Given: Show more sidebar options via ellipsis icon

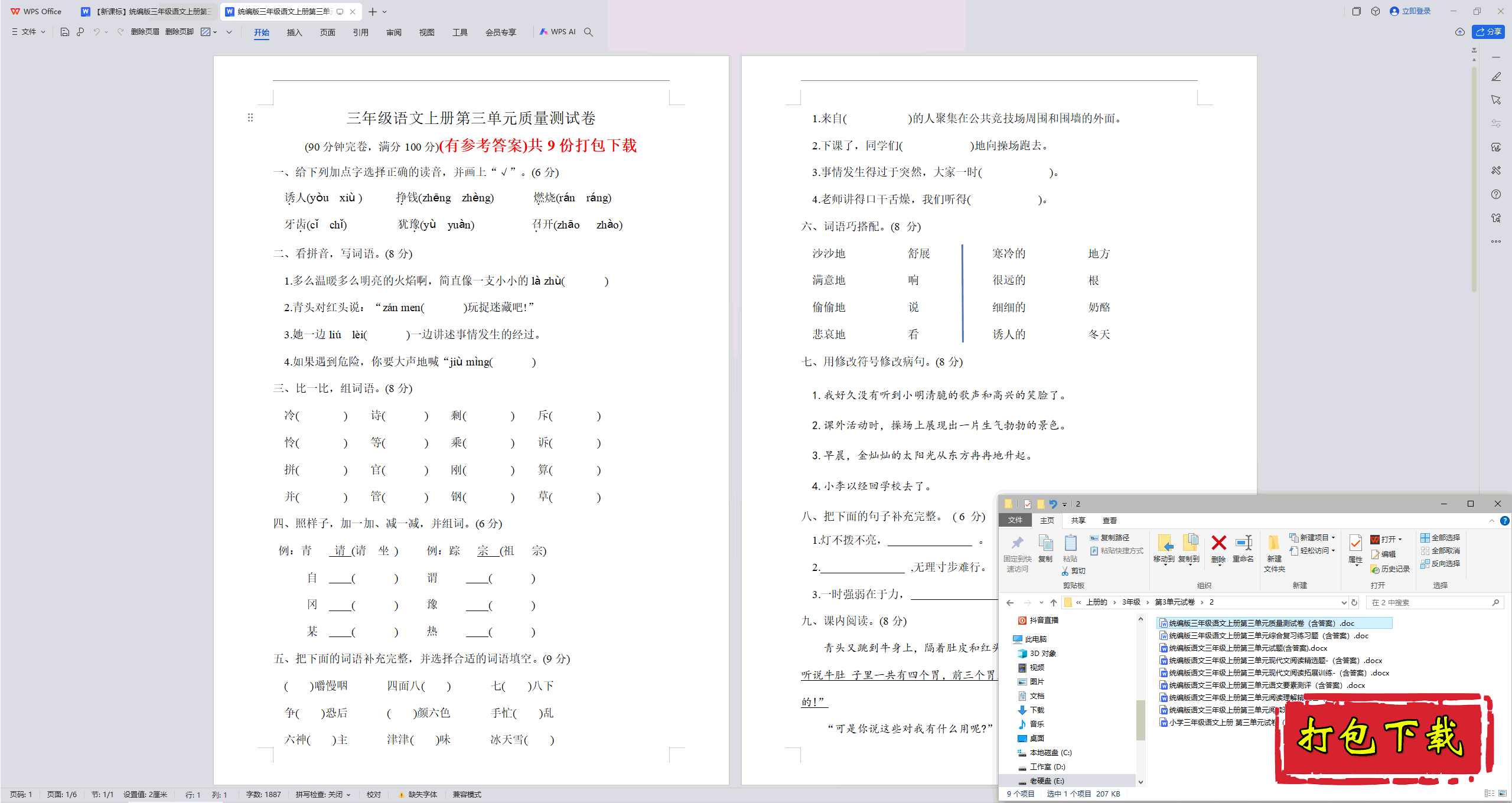Looking at the screenshot, I should tap(1496, 241).
